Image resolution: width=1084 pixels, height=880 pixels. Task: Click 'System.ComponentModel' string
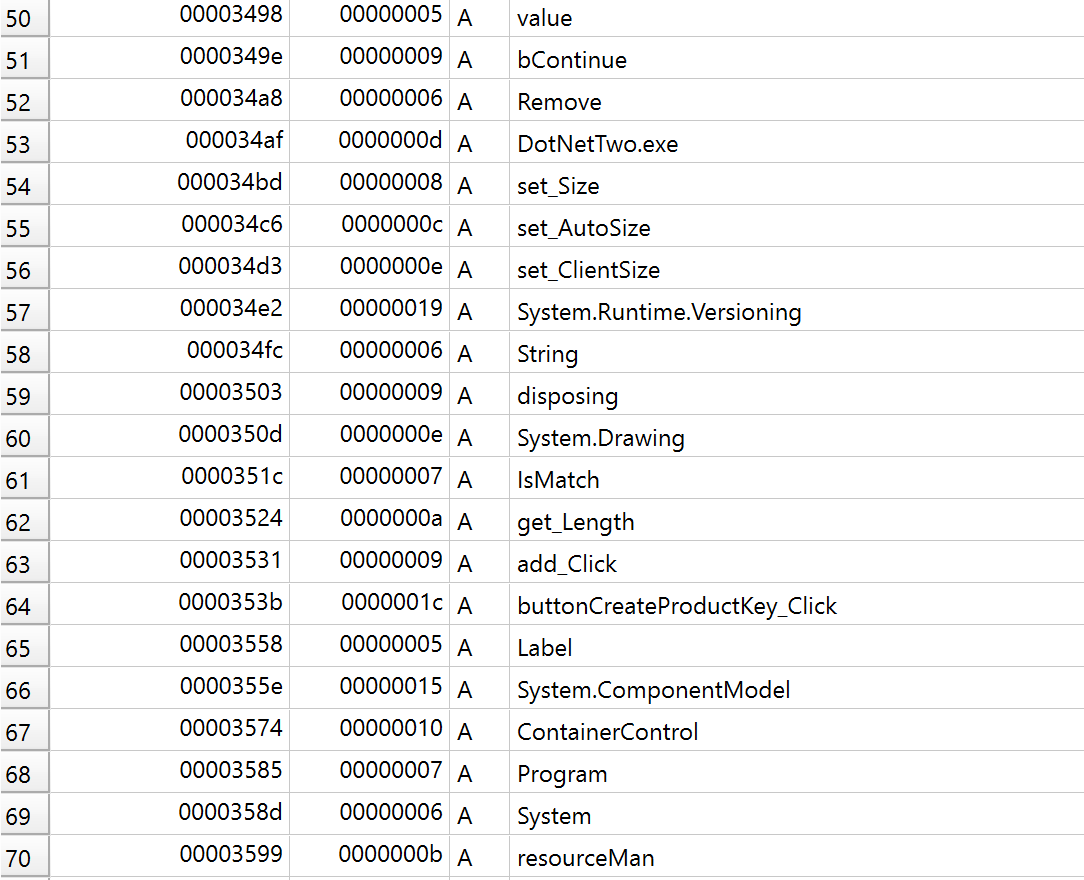(x=653, y=690)
